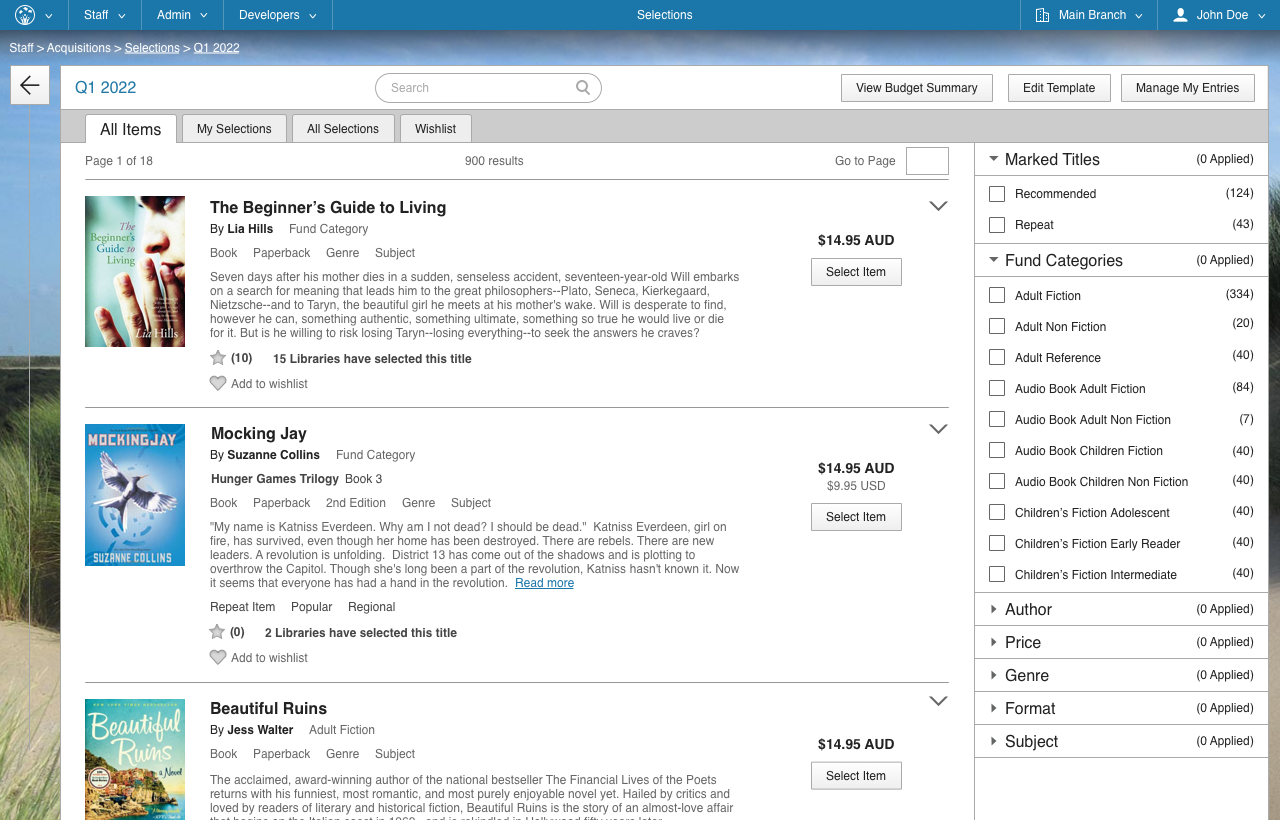Viewport: 1280px width, 820px height.
Task: Open the Mocking Jay cover thumbnail
Action: tap(135, 495)
